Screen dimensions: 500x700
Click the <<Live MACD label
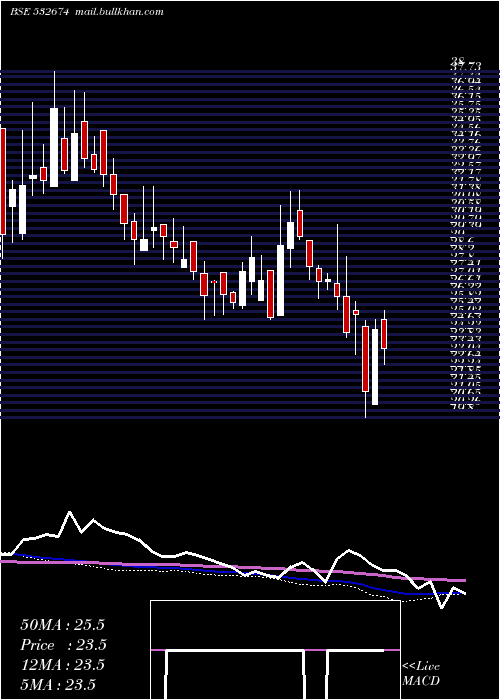click(x=421, y=674)
